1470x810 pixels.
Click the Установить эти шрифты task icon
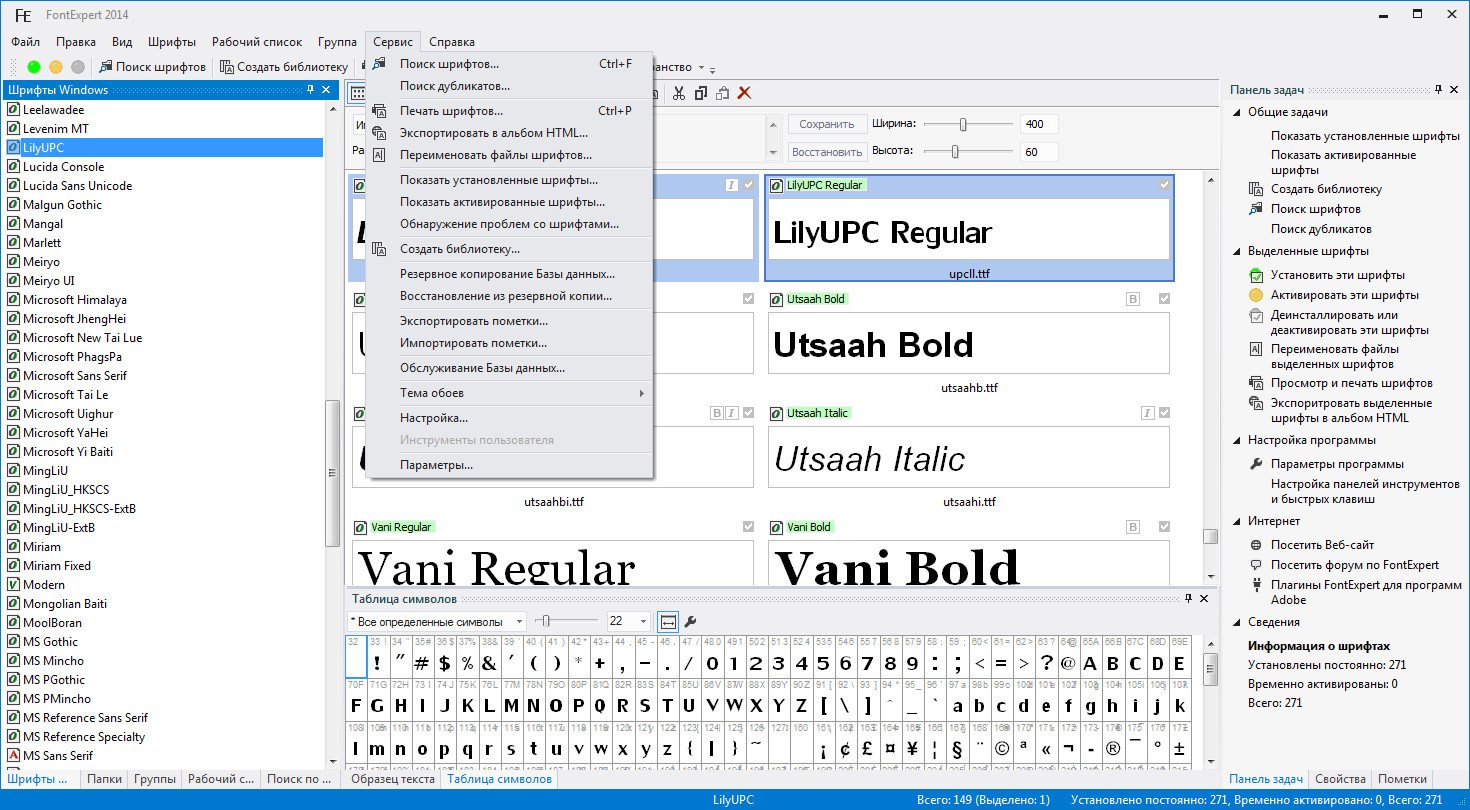pyautogui.click(x=1256, y=275)
